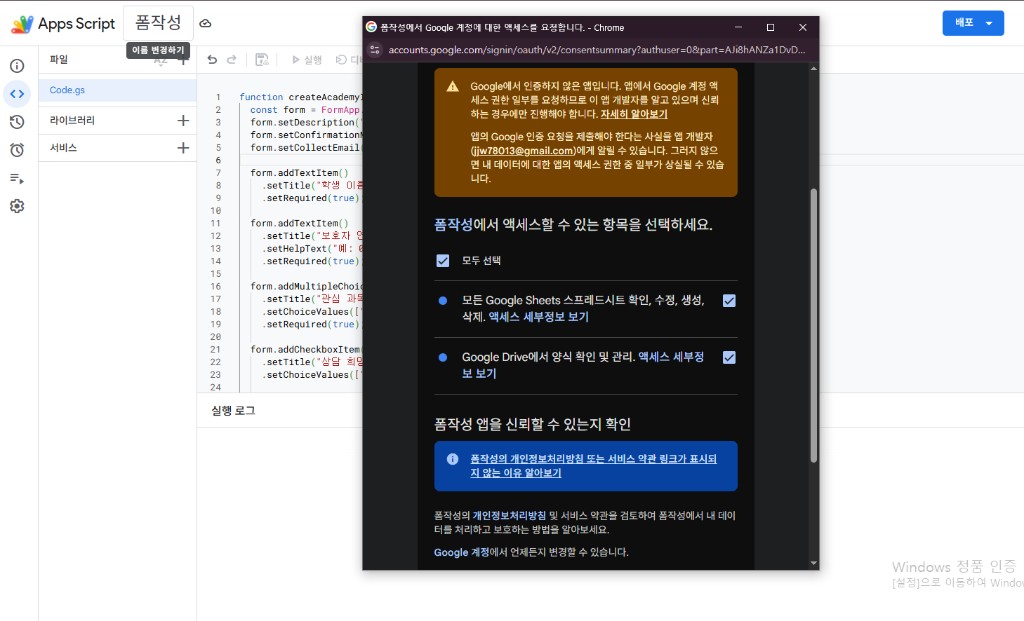Image resolution: width=1024 pixels, height=621 pixels.
Task: Toggle the Google Drive forms access checkbox
Action: pyautogui.click(x=729, y=357)
